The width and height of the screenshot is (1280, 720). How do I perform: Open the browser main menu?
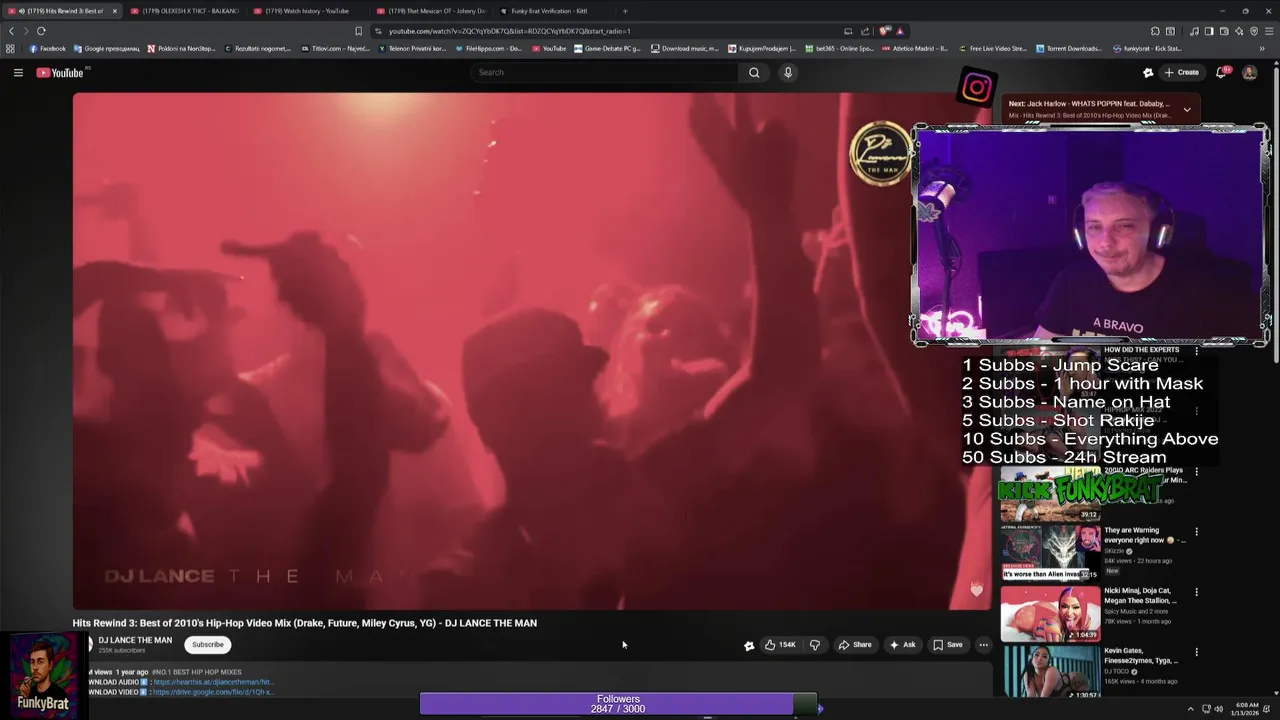click(x=1268, y=31)
